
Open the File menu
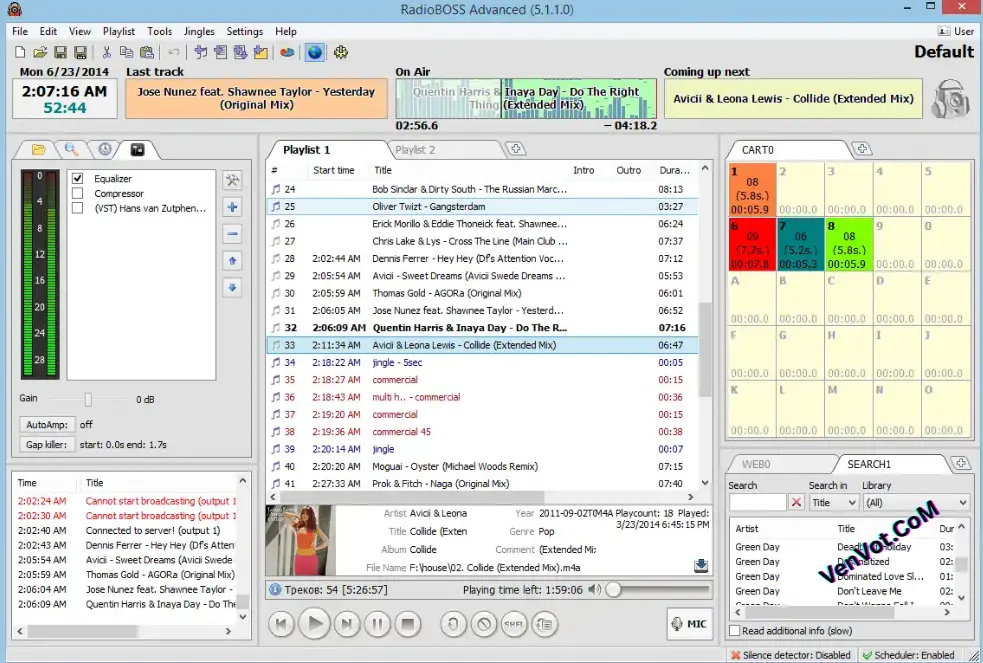coord(20,31)
